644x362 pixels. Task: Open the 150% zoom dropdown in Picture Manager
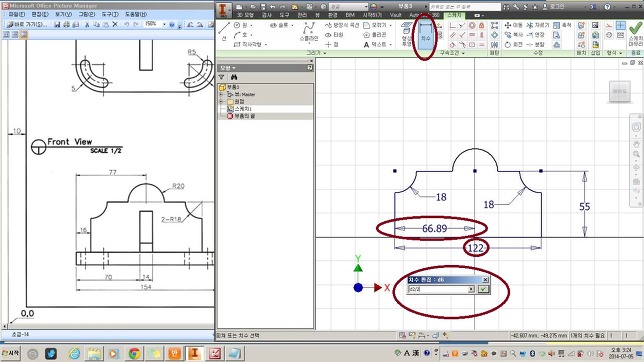[164, 25]
